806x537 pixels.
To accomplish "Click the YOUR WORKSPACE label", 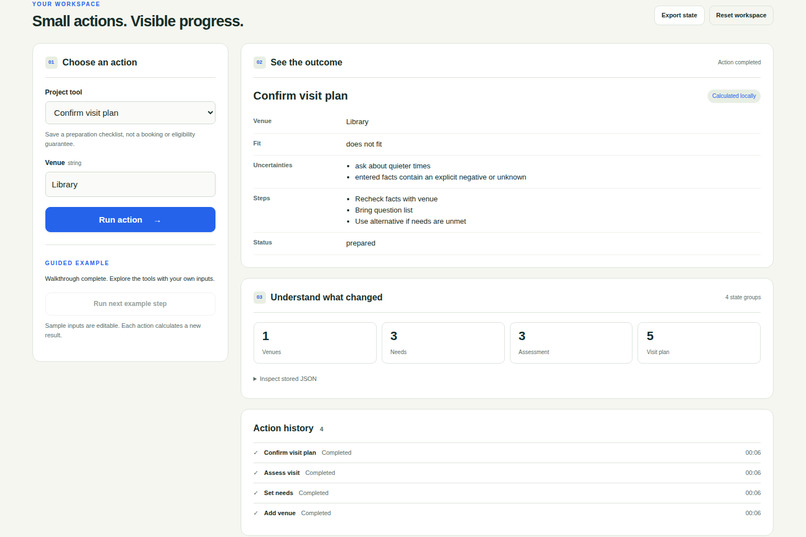I will point(66,4).
